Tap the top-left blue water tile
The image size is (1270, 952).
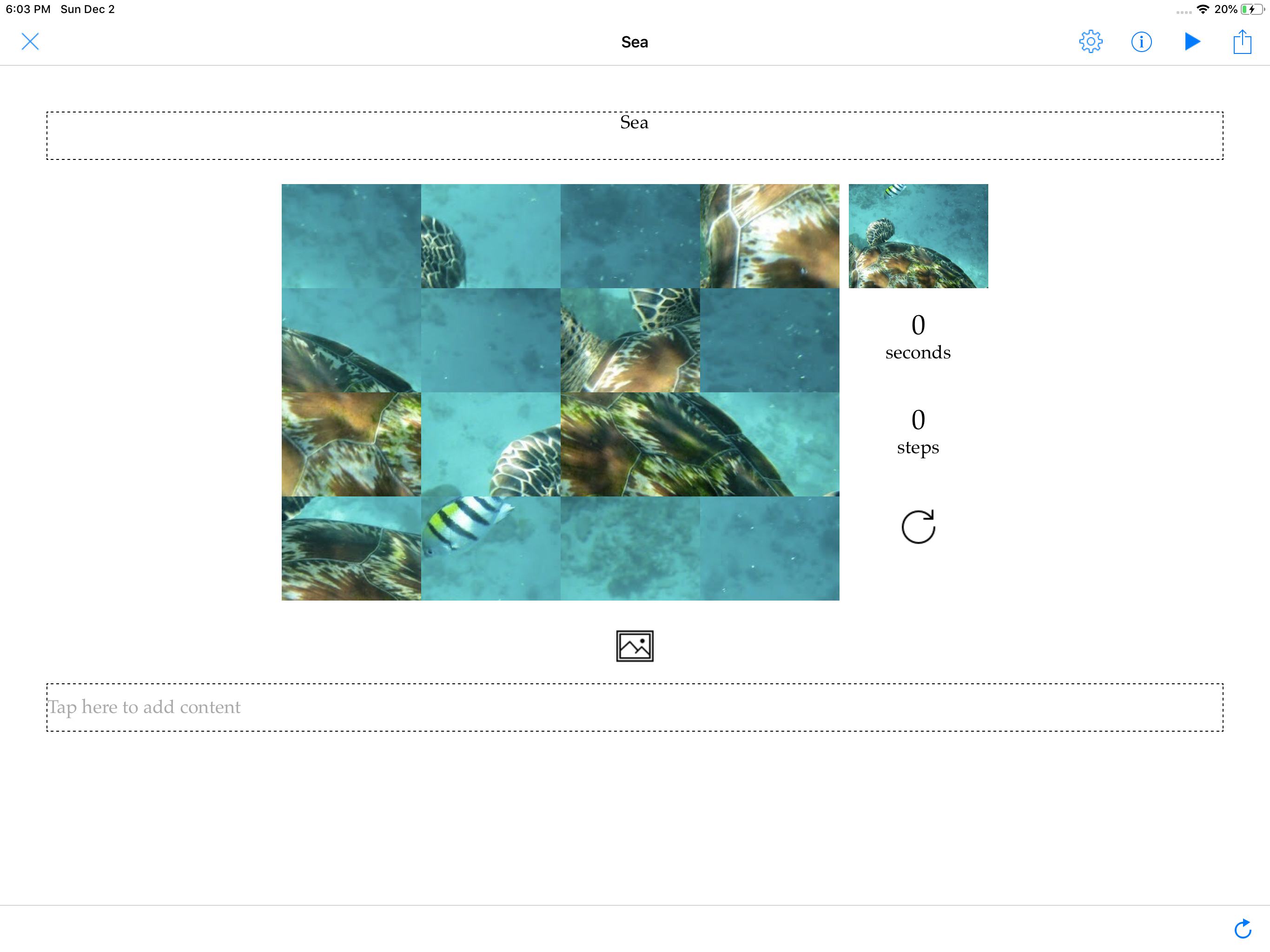[351, 236]
